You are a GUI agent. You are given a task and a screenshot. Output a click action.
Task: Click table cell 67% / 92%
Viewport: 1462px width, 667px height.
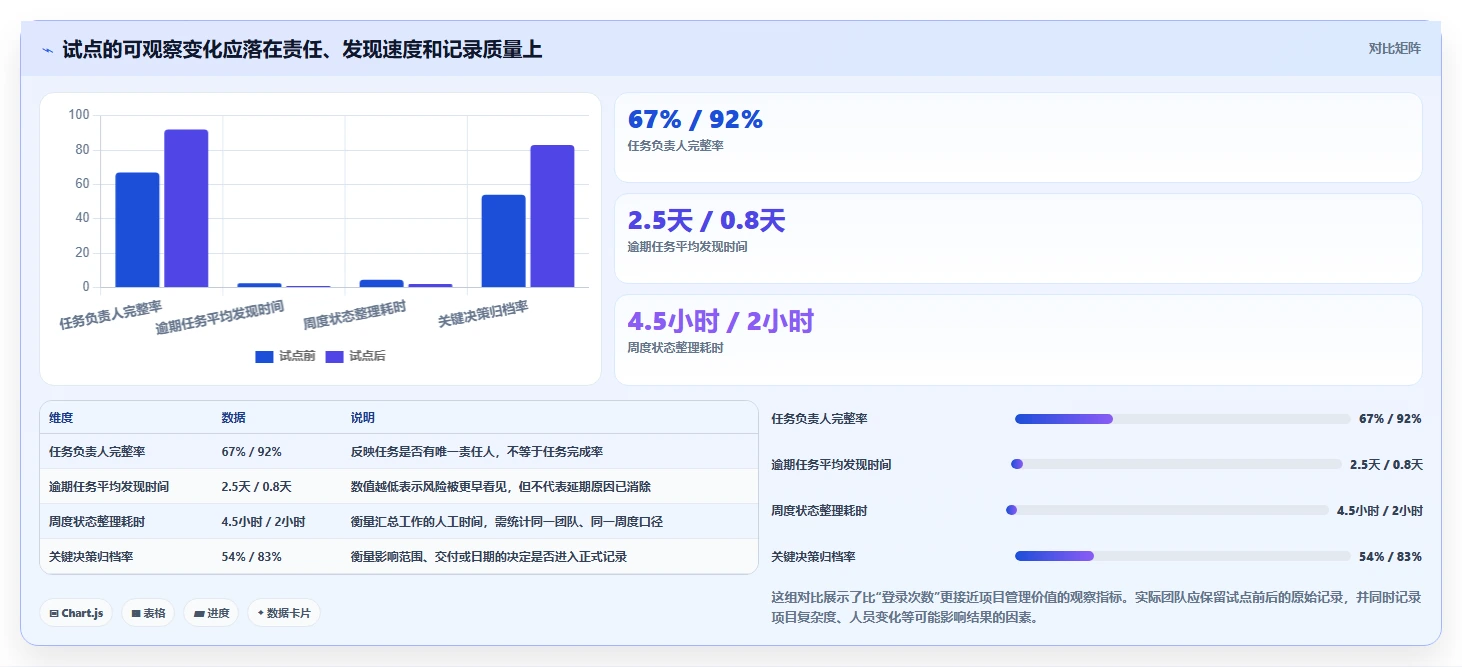tap(251, 452)
